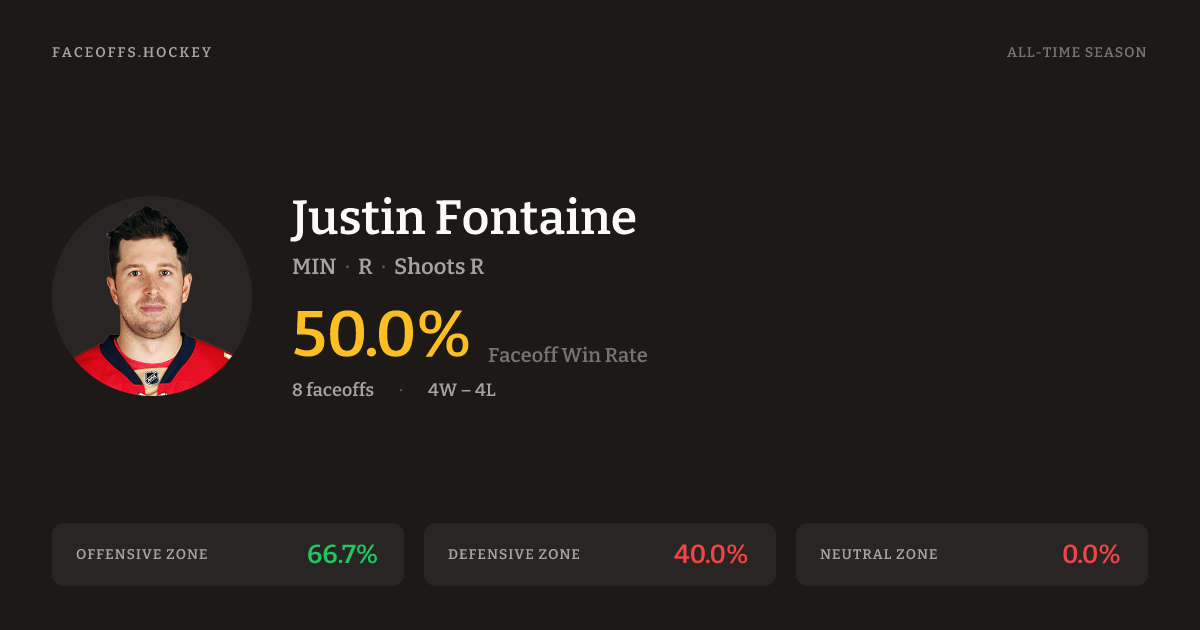Click the Shoots R handedness text
1200x630 pixels.
(x=439, y=267)
